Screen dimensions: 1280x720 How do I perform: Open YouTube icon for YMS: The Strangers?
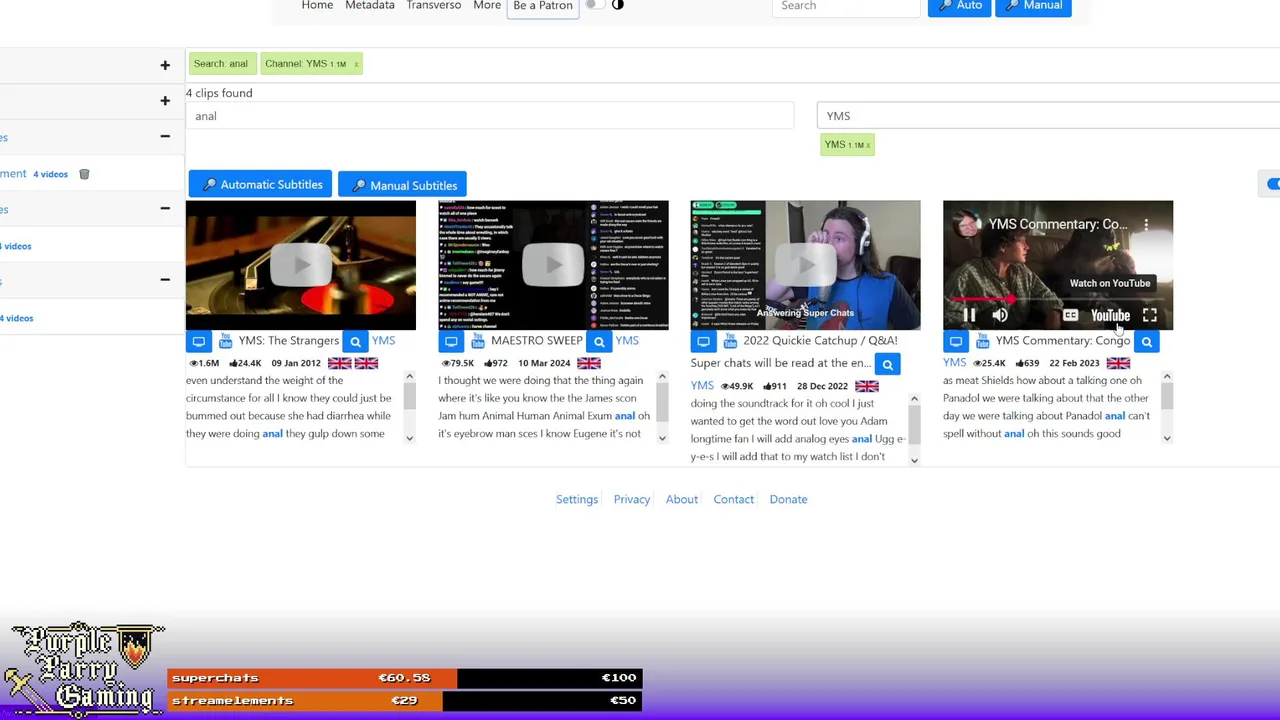point(226,341)
